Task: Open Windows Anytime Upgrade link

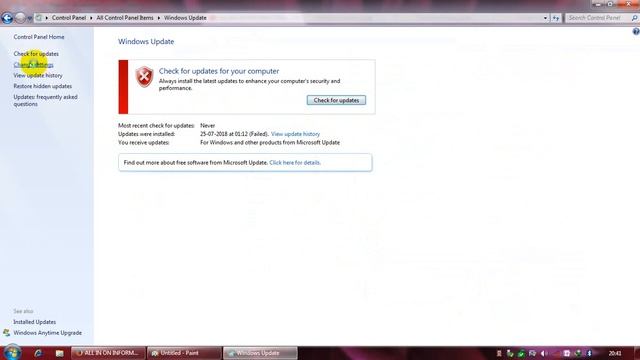Action: click(47, 333)
